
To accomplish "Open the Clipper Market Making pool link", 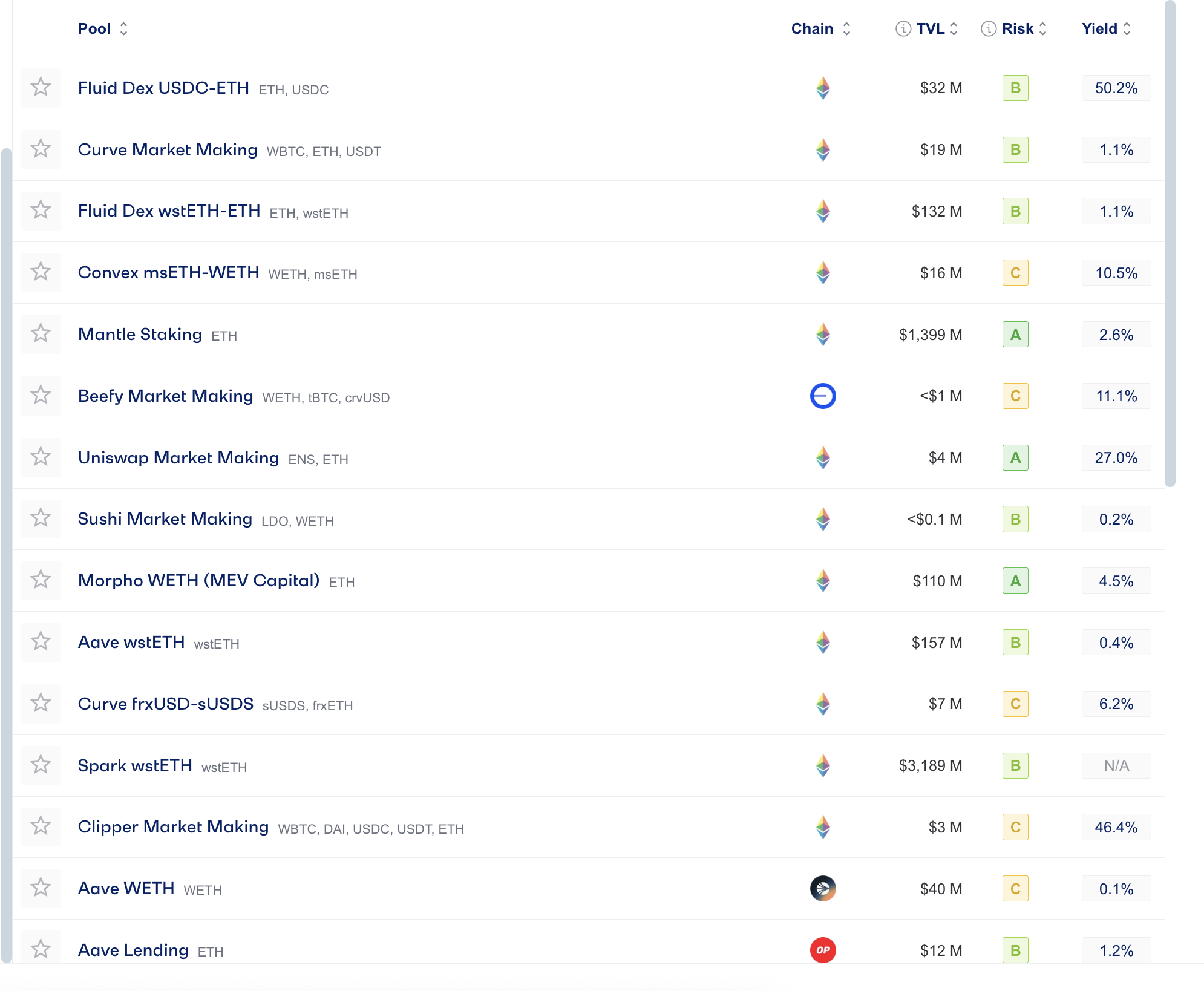I will 173,827.
